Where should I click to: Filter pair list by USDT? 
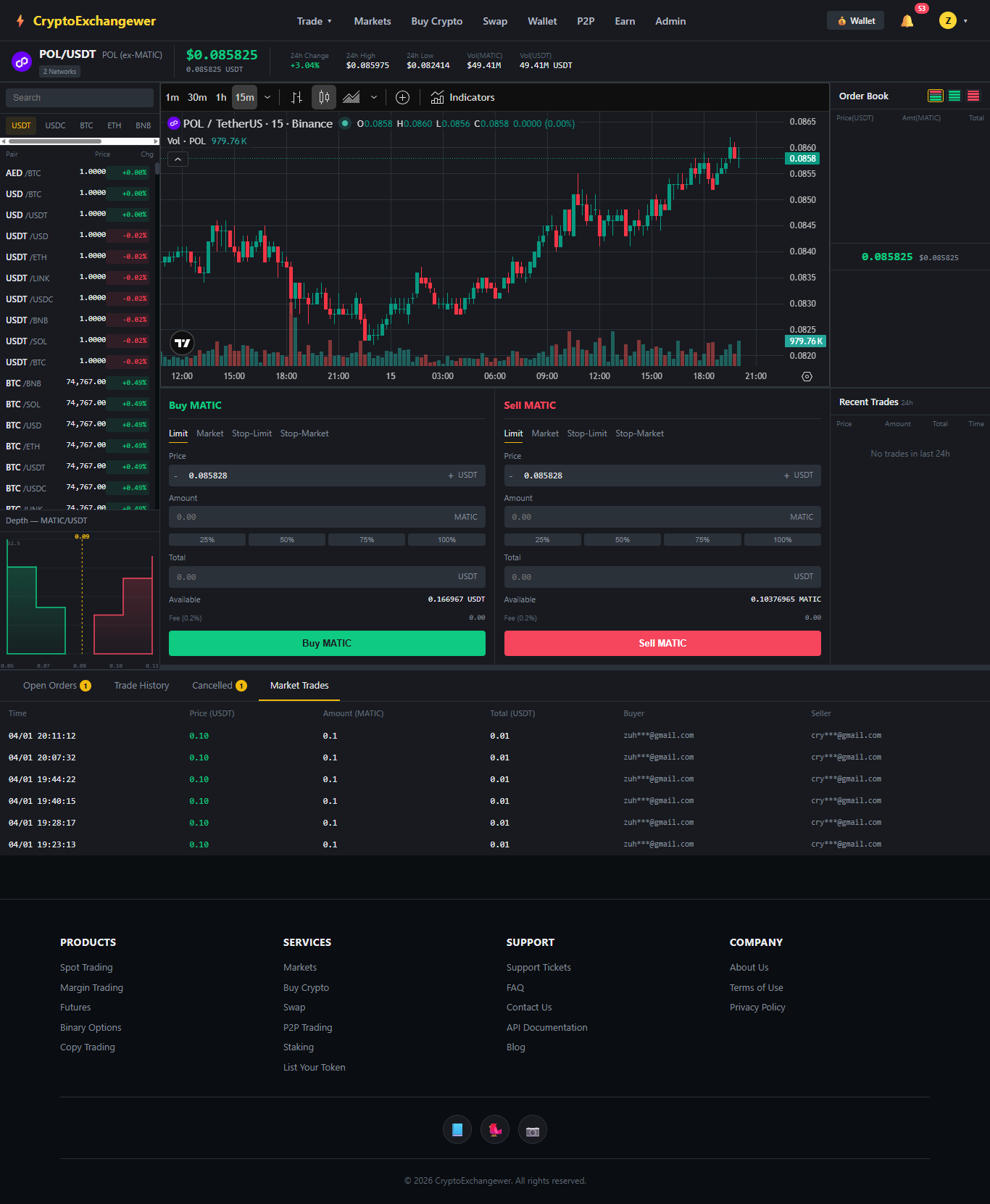pyautogui.click(x=21, y=125)
